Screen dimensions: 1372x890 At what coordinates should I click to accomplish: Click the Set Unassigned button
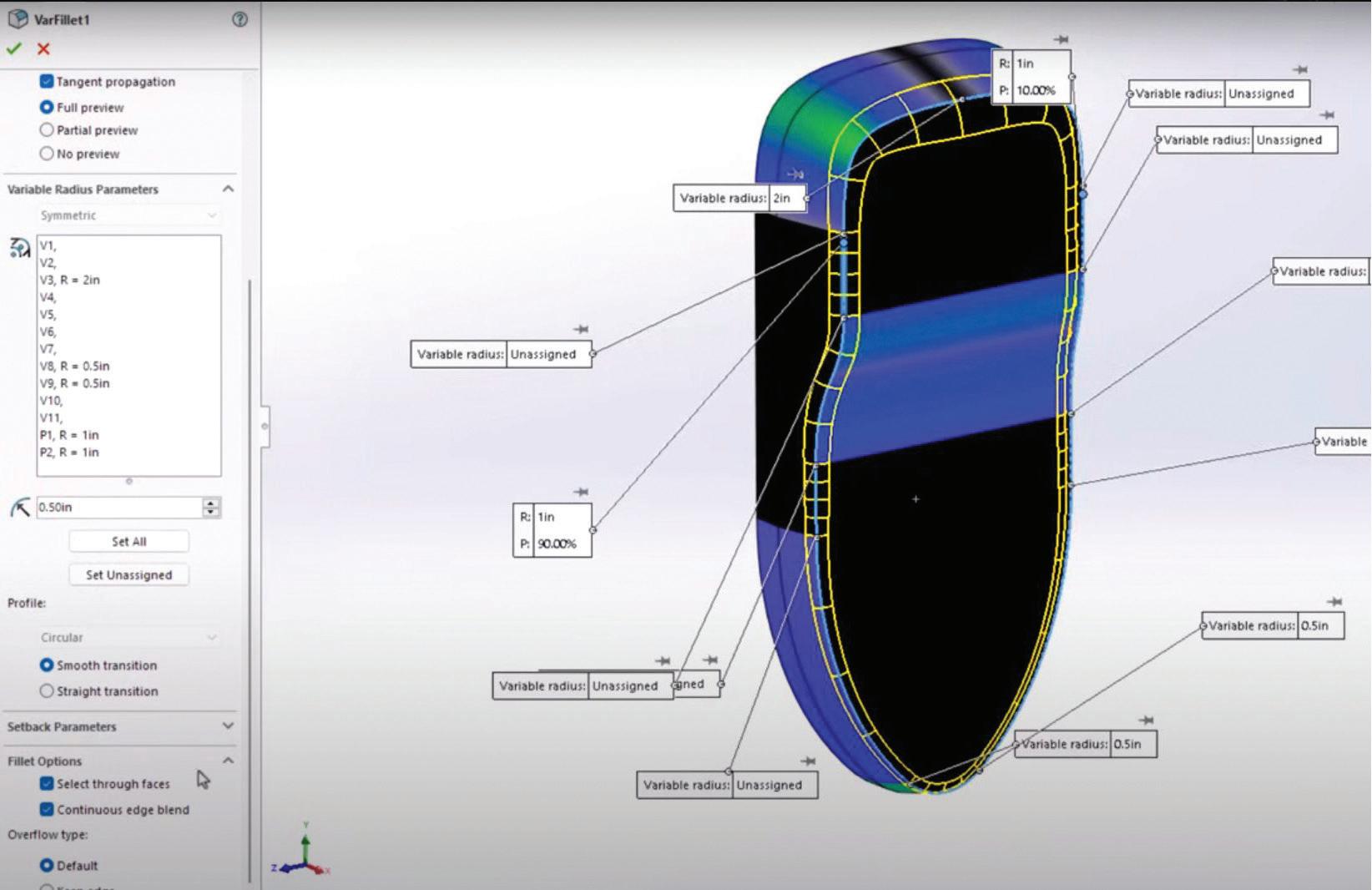tap(129, 574)
